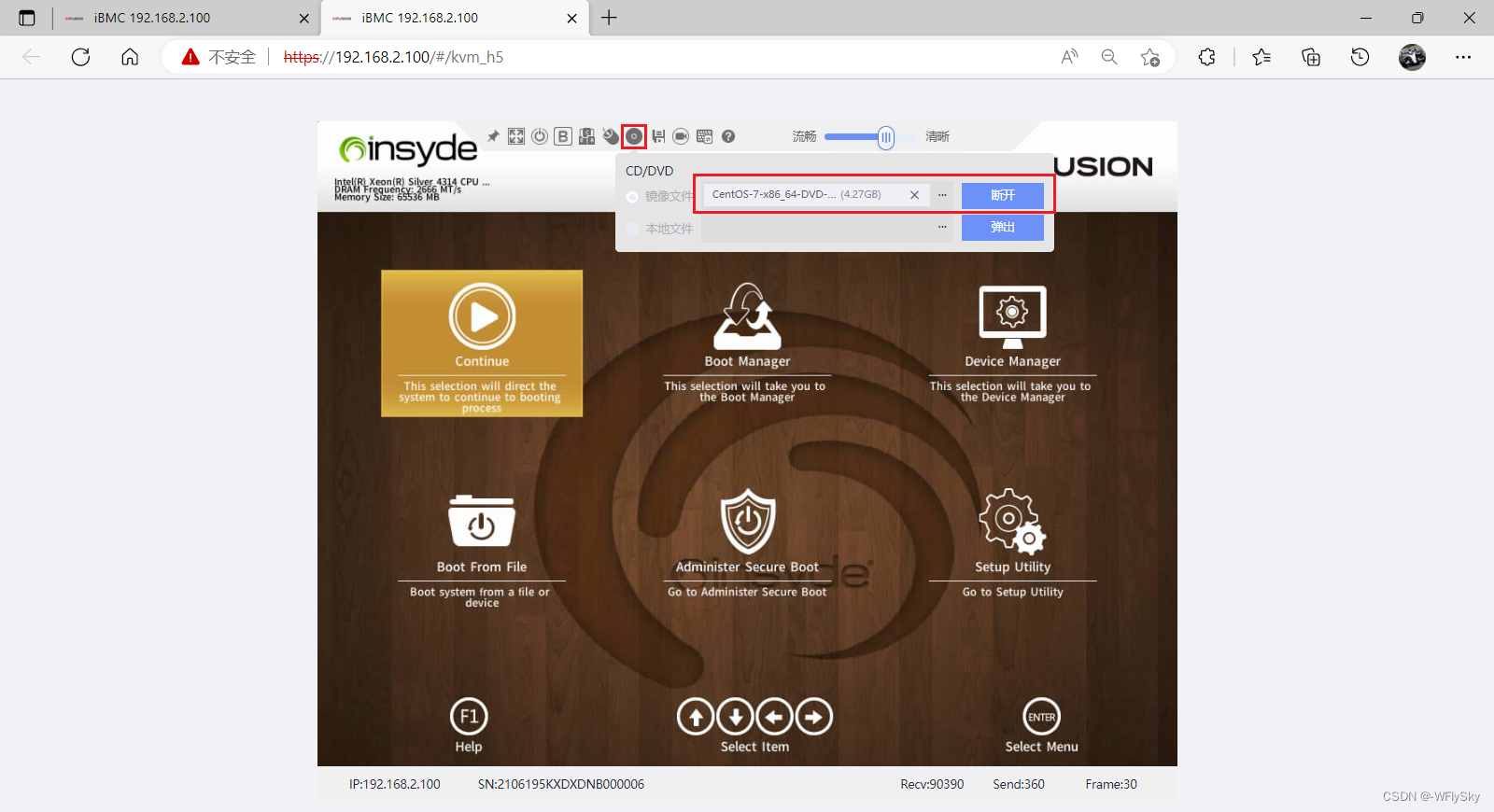Screen dimensions: 1494x812
Task: Click the 不安全 not secure warning
Action: point(219,57)
